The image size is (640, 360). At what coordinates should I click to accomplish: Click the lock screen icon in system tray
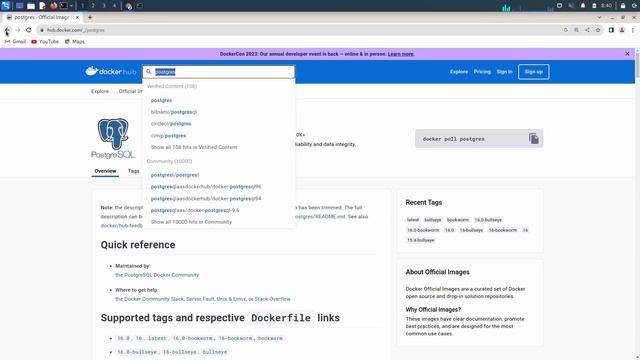[x=623, y=6]
